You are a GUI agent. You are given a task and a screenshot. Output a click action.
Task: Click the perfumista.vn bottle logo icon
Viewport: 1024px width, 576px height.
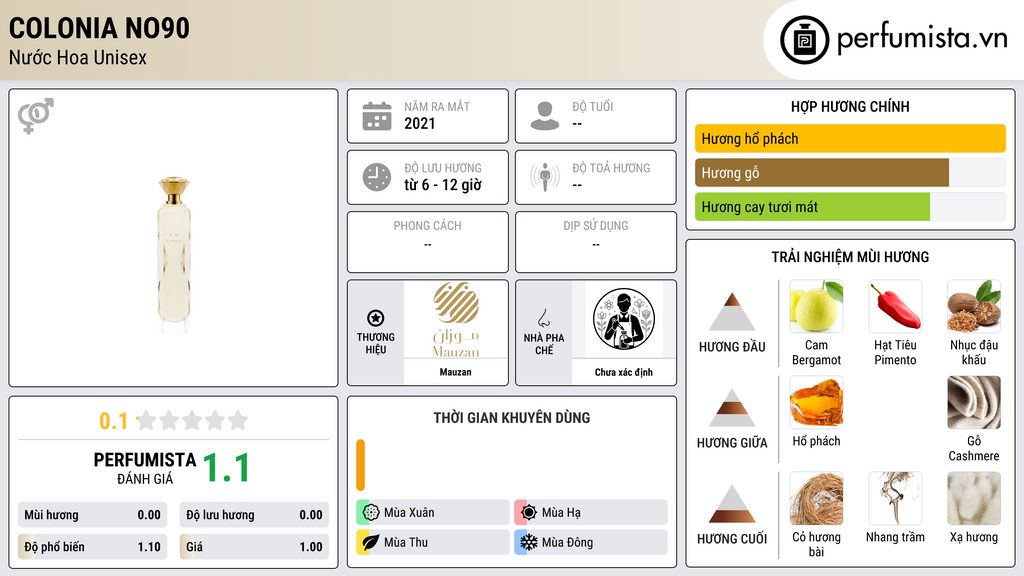[804, 40]
